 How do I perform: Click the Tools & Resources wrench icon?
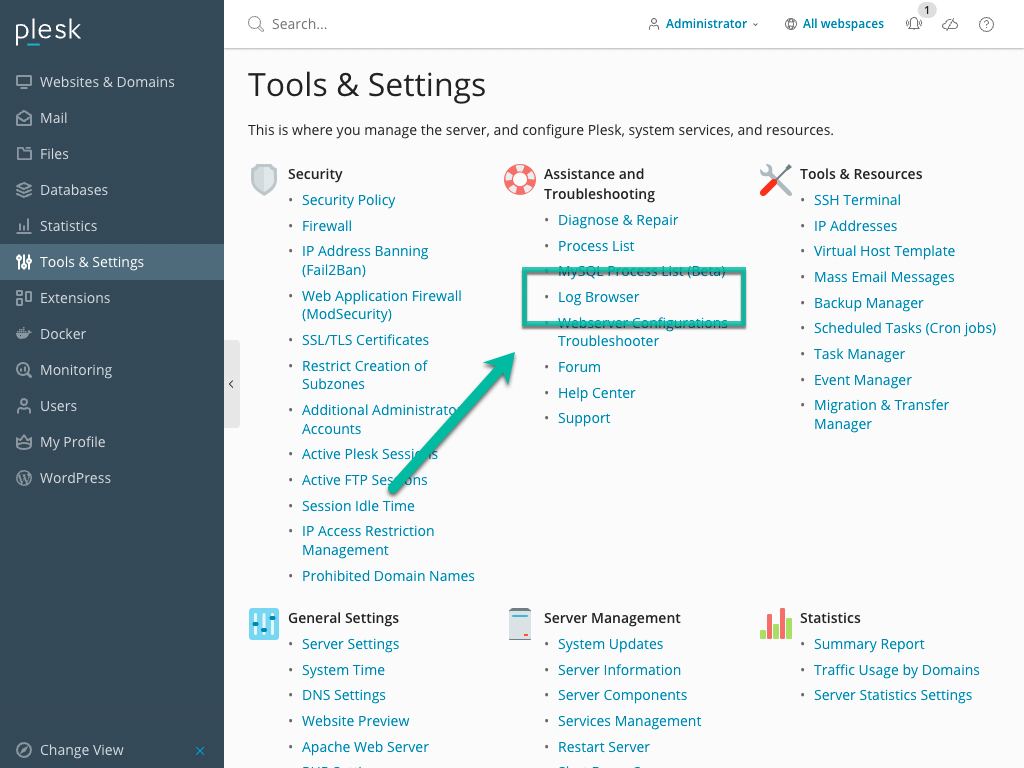(776, 180)
